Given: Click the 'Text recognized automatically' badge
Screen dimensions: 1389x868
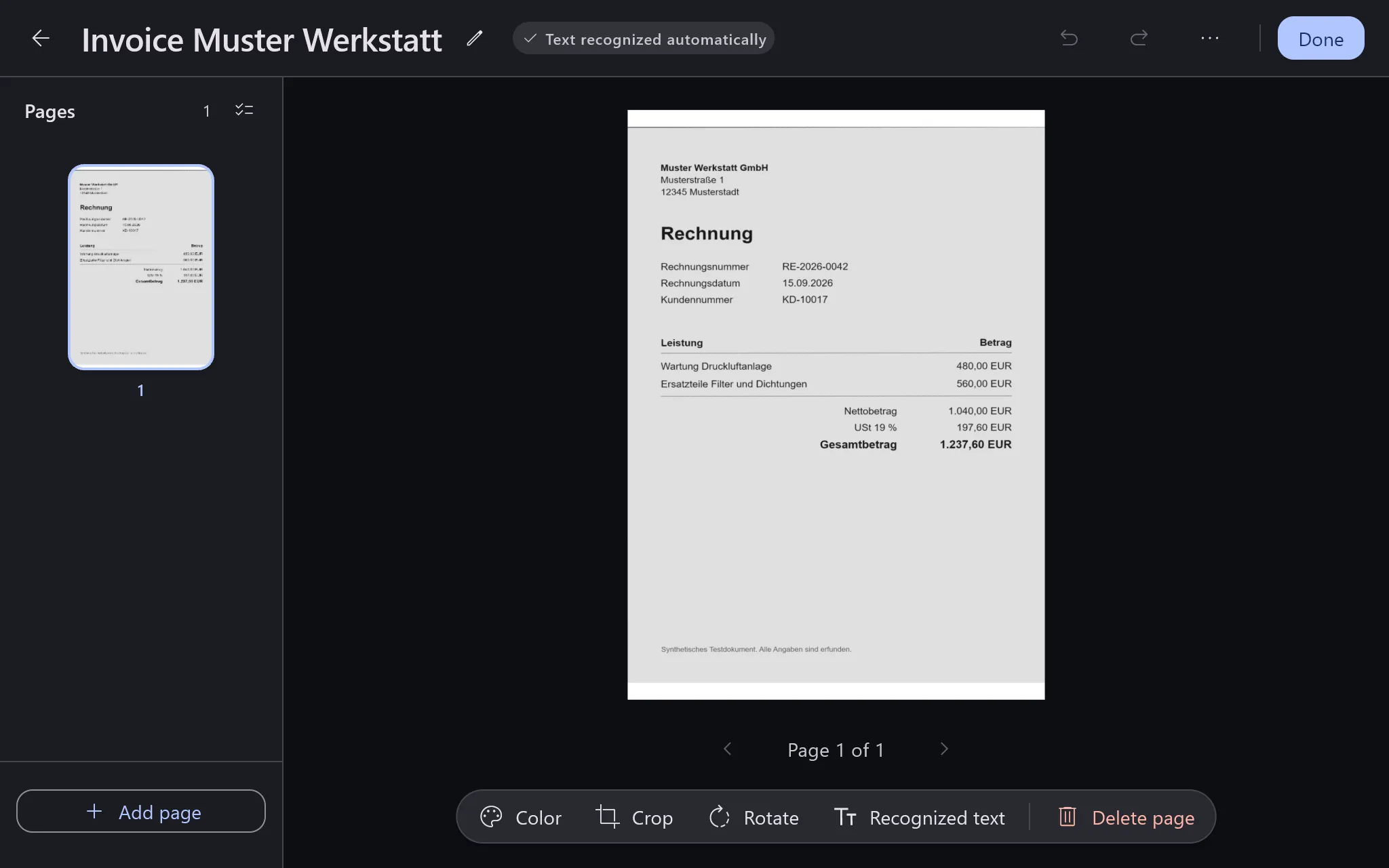Looking at the screenshot, I should (x=644, y=39).
